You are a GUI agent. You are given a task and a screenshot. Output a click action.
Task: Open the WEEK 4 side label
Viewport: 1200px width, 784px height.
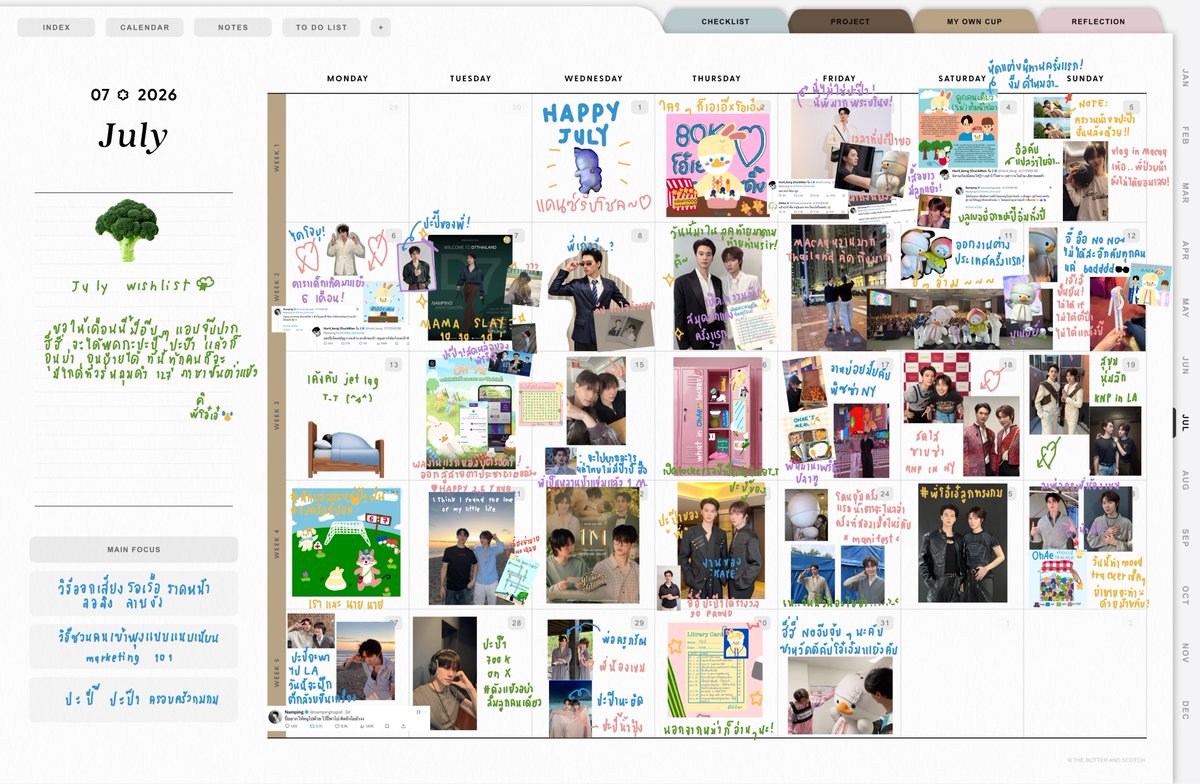(x=277, y=544)
